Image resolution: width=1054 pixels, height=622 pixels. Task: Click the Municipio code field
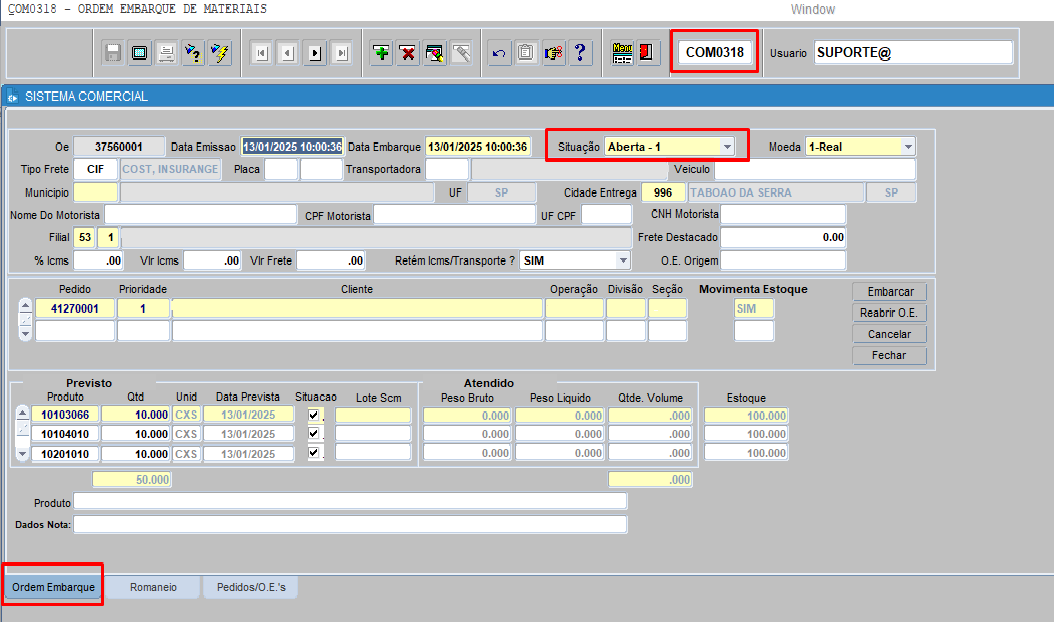(95, 193)
